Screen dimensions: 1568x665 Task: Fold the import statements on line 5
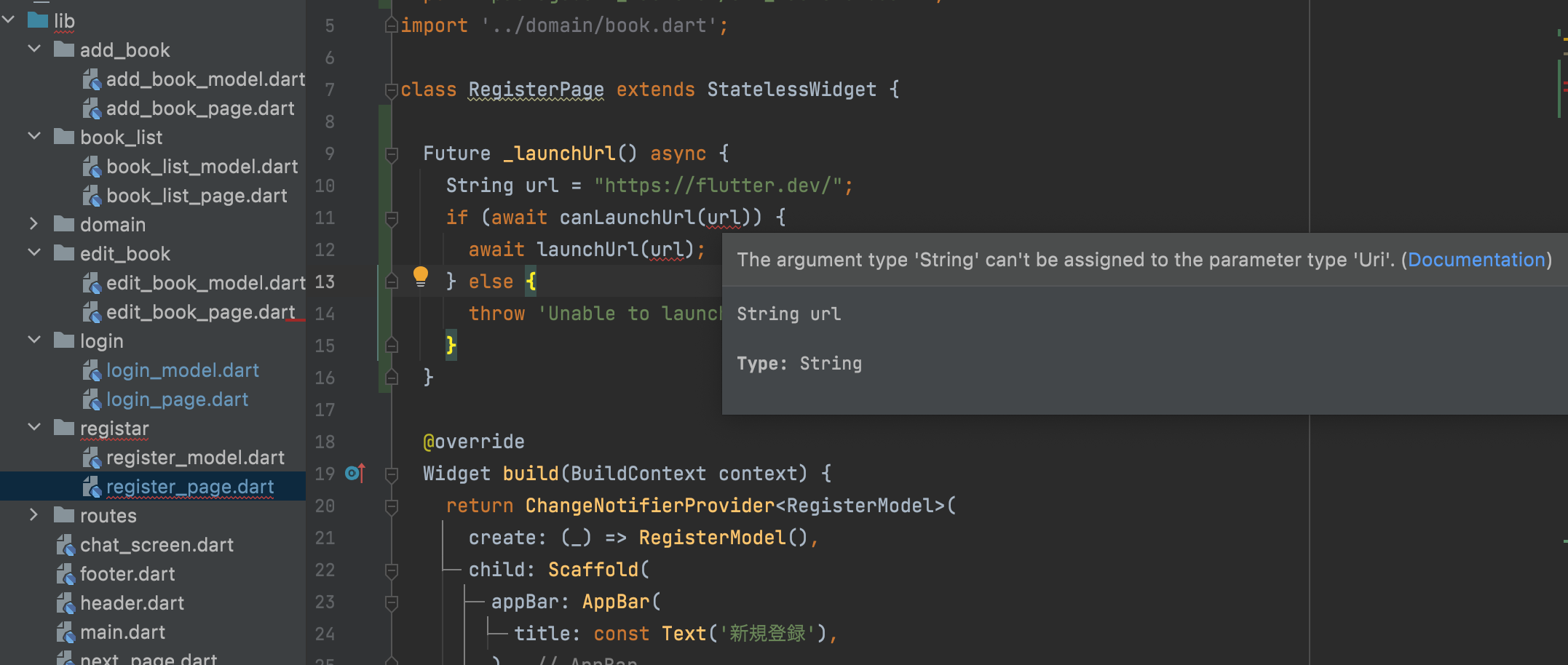tap(391, 25)
